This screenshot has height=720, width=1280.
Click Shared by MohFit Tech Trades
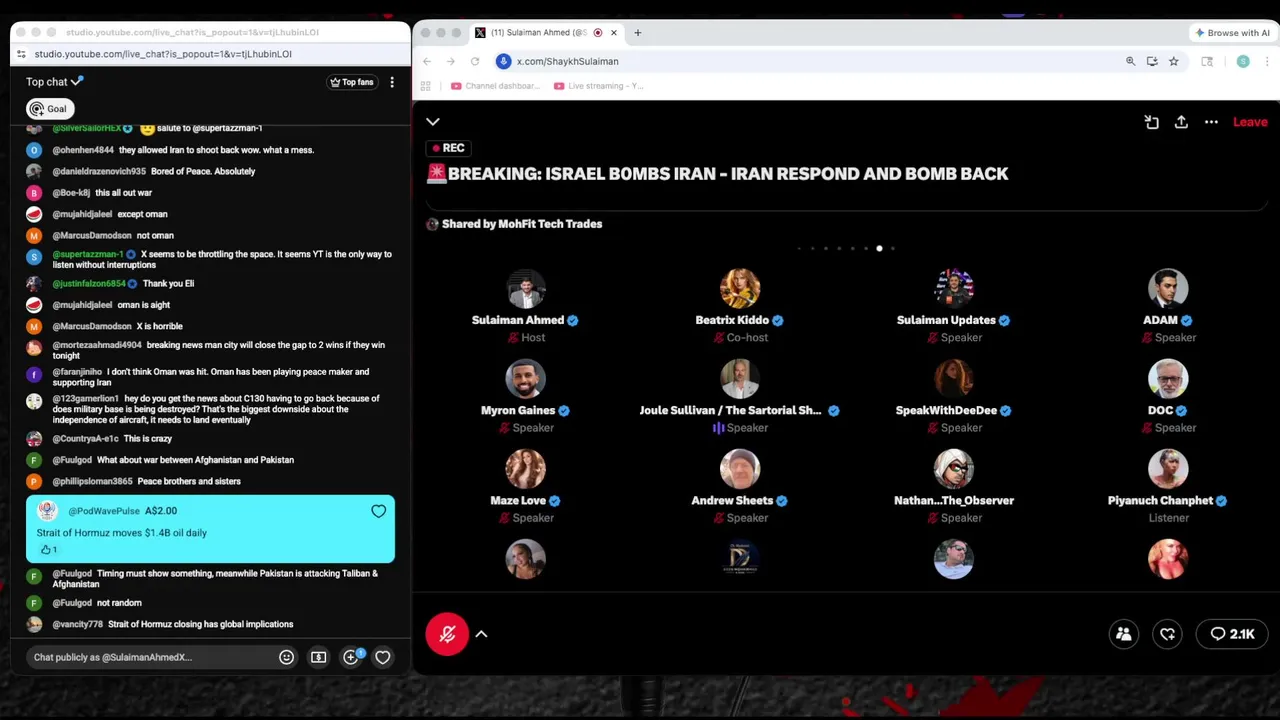click(515, 224)
